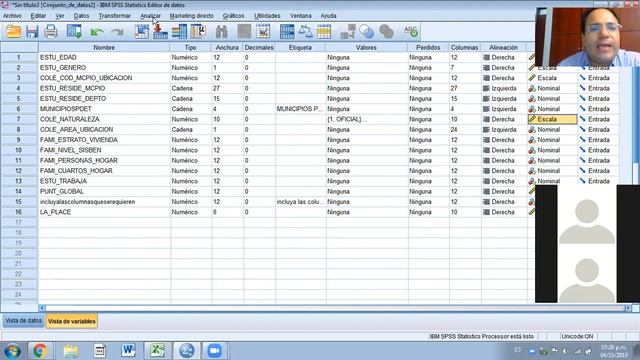The width and height of the screenshot is (640, 360).
Task: Click scrollbar right arrow below grid
Action: coord(628,308)
